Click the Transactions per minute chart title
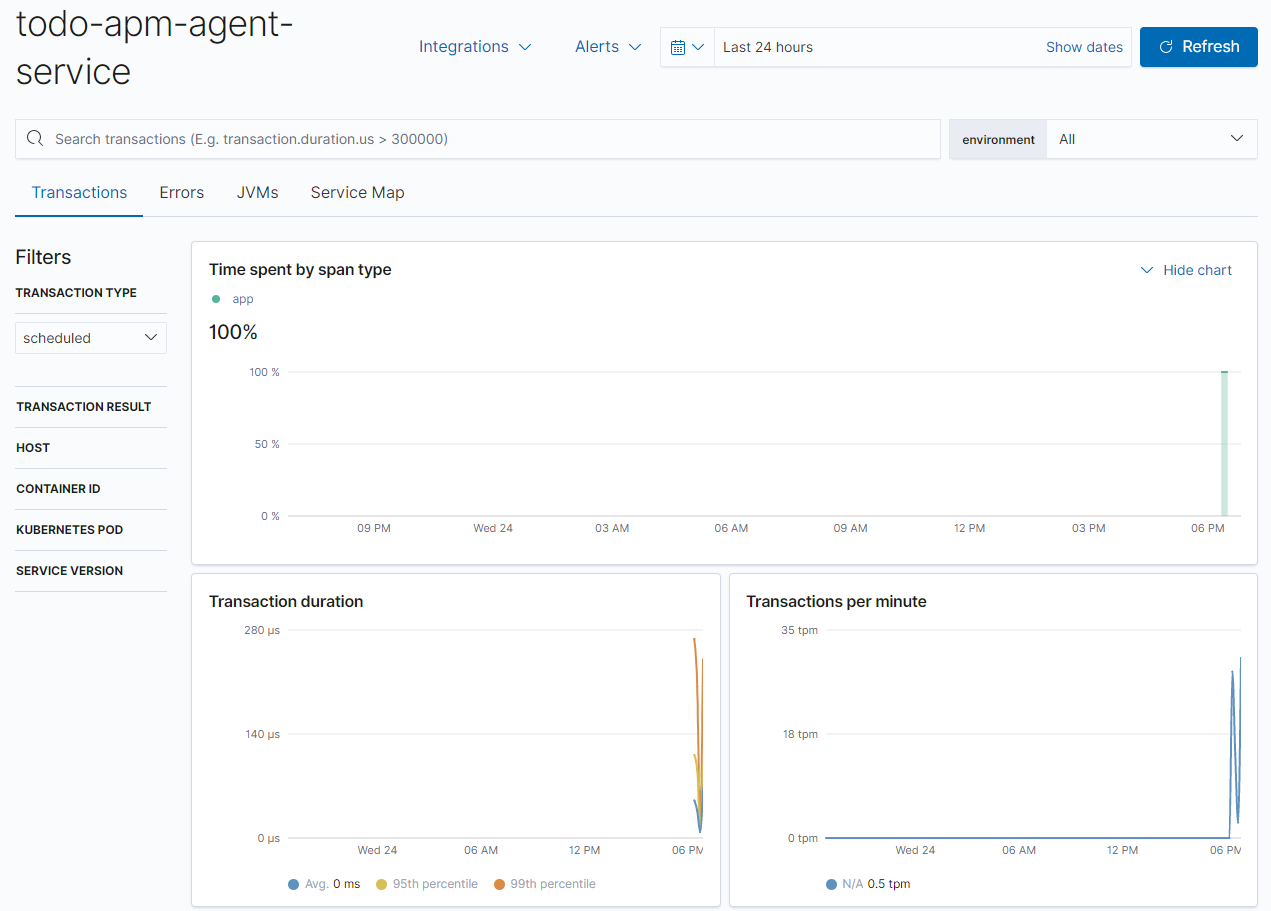The image size is (1271, 911). (x=836, y=601)
